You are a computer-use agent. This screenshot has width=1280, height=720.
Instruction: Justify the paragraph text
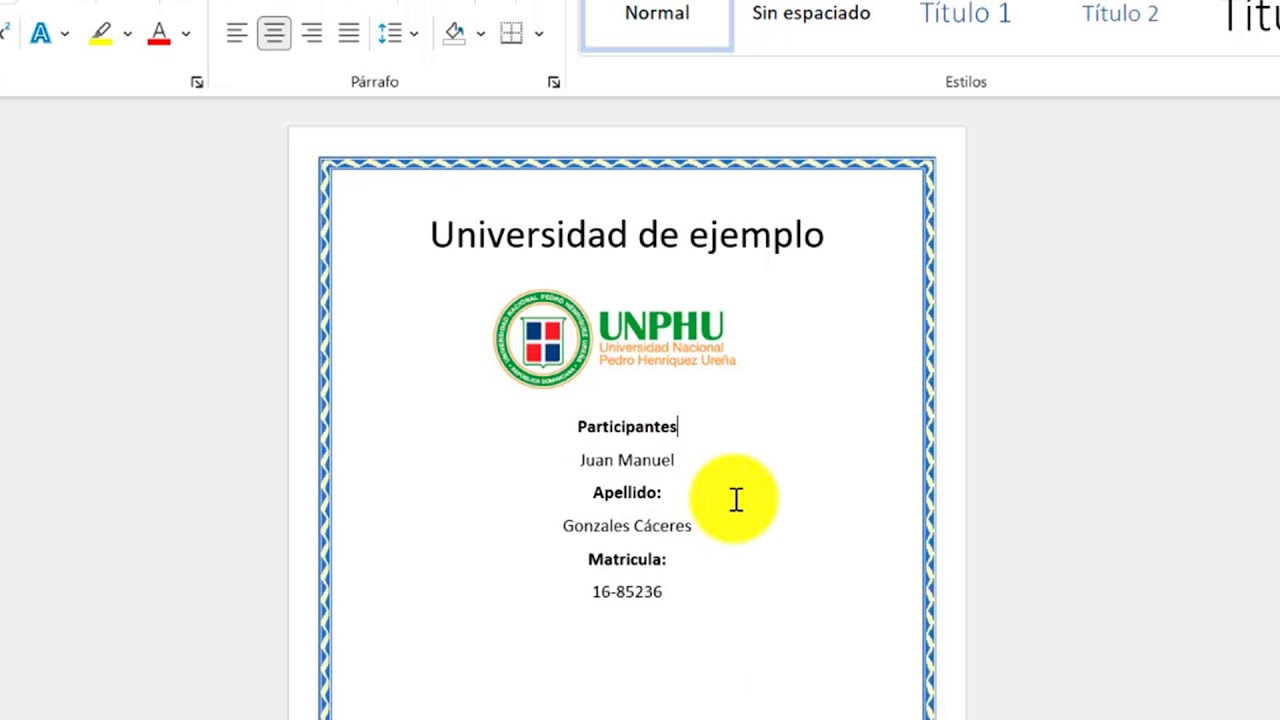click(348, 33)
